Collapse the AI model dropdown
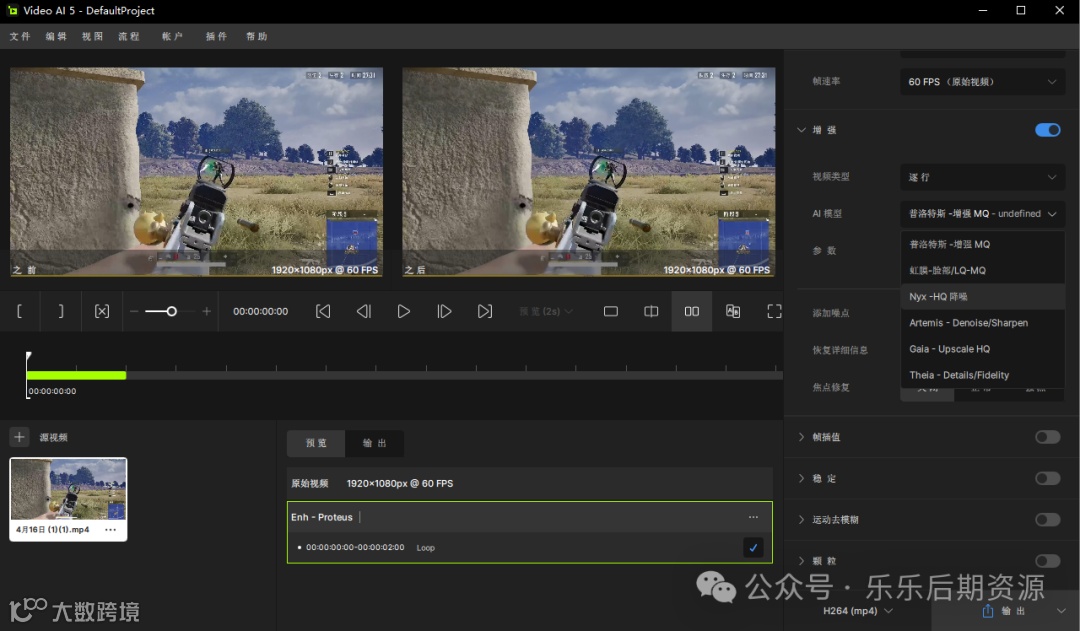Screen dimensions: 1080x631 pyautogui.click(x=982, y=214)
